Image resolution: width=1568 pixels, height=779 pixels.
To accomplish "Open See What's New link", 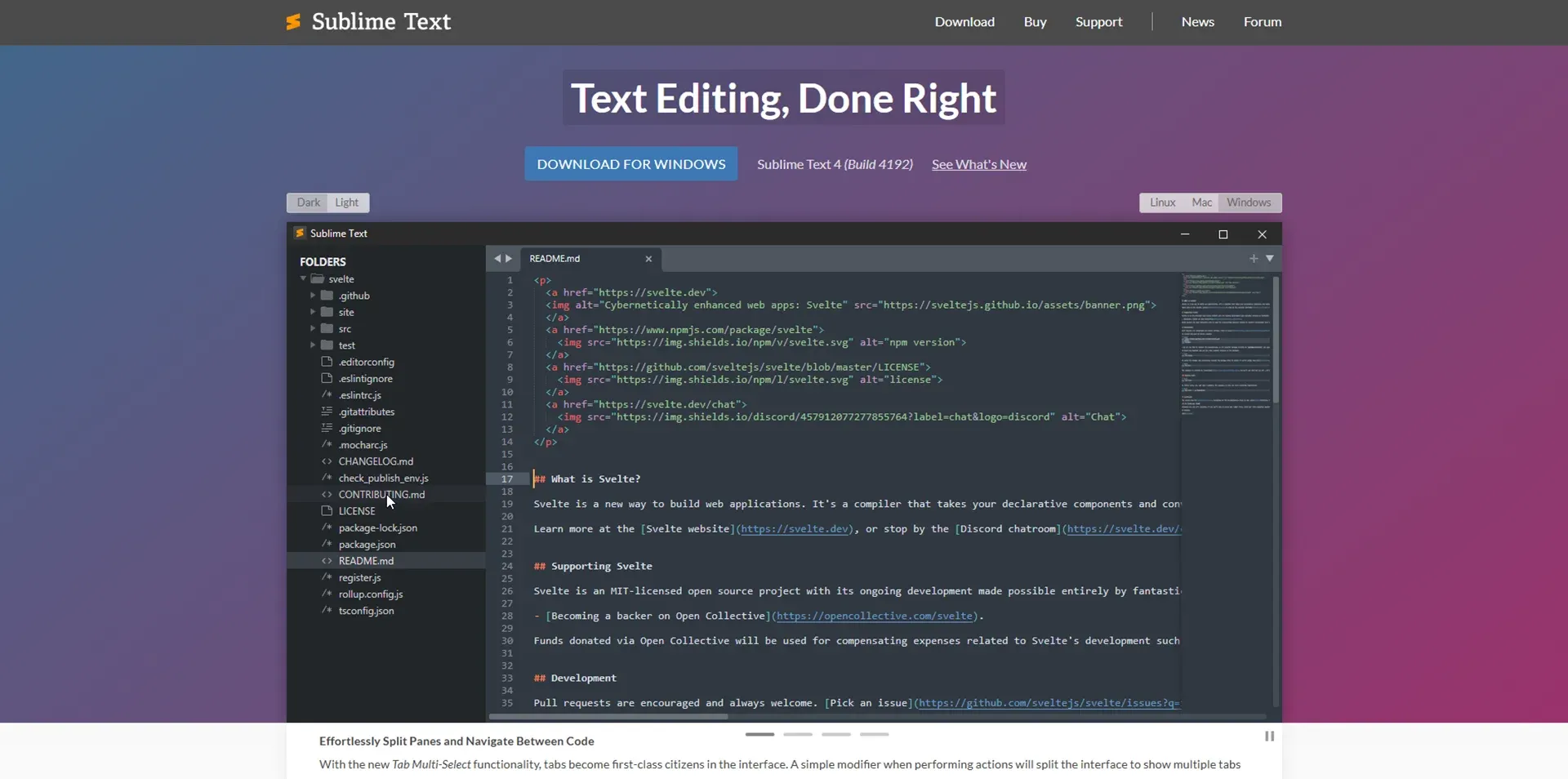I will (979, 164).
